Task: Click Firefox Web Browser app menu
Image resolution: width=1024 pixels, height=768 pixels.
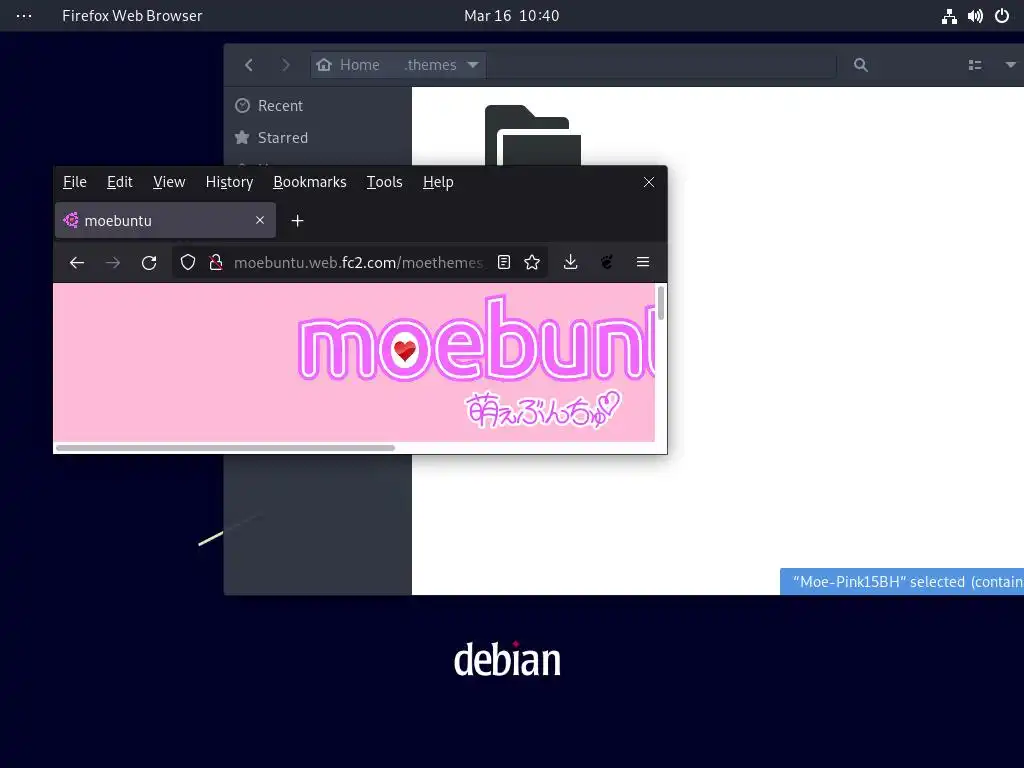Action: [x=132, y=16]
